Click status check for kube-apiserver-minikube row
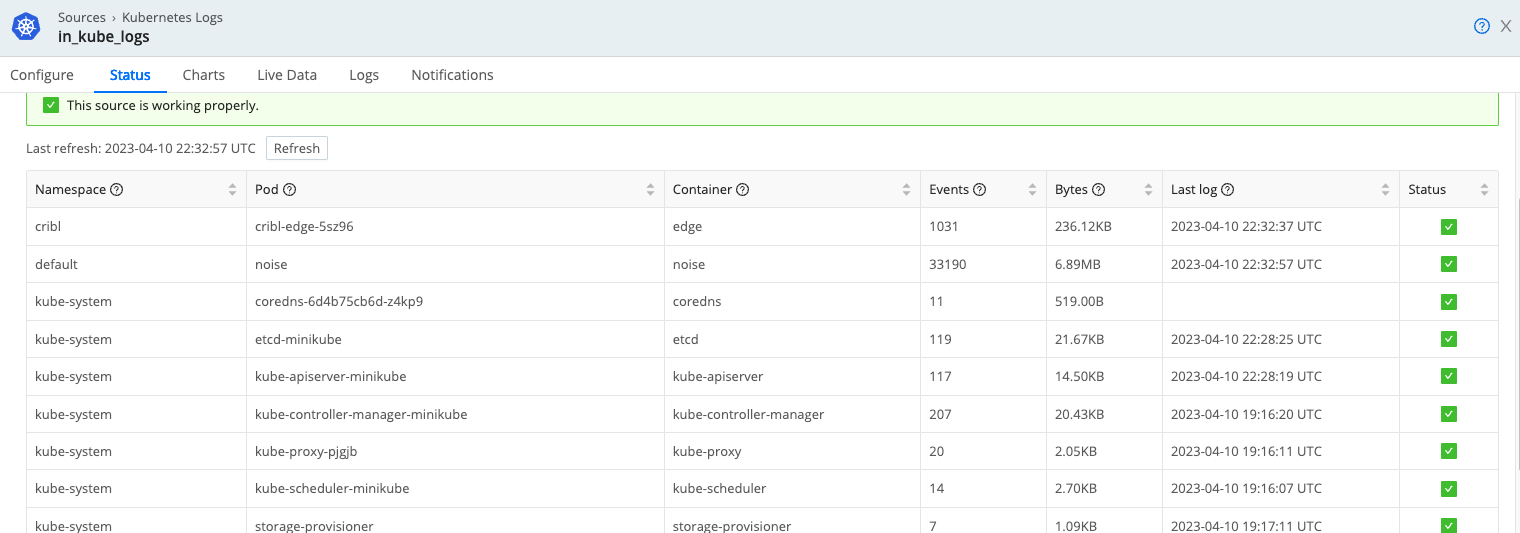1520x533 pixels. pyautogui.click(x=1449, y=376)
